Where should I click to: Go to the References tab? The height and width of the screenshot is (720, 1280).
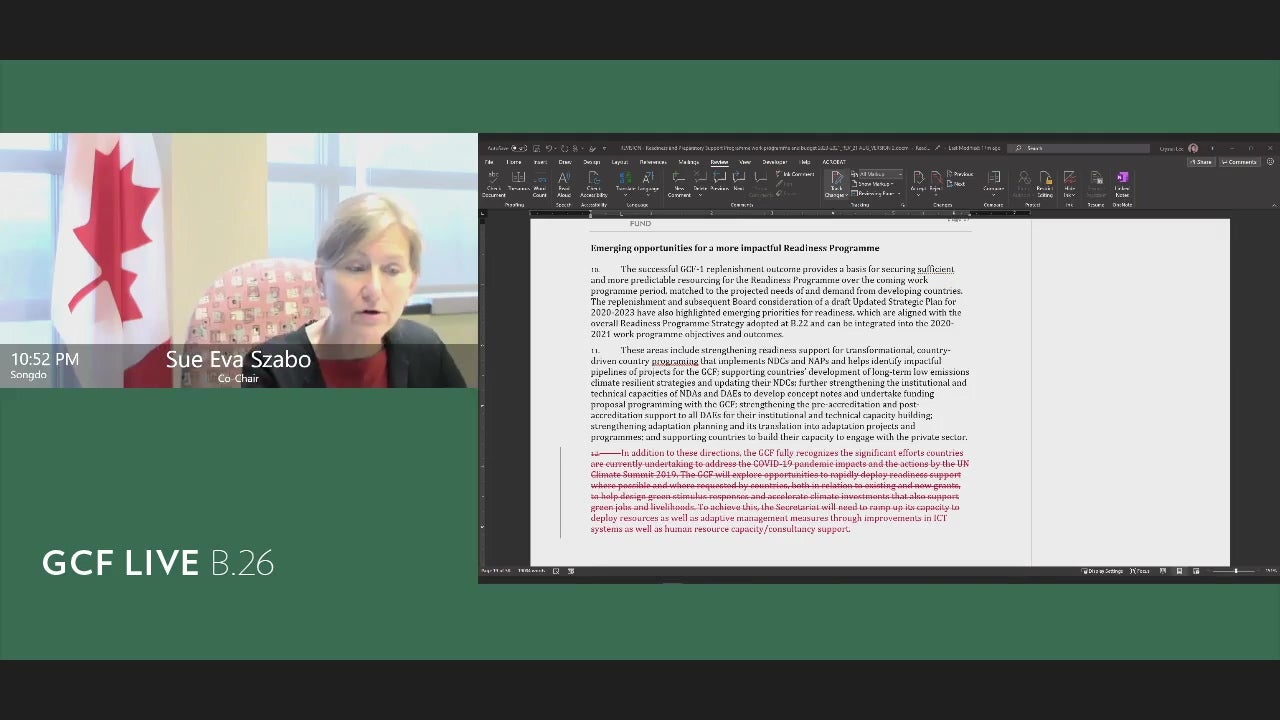click(653, 162)
